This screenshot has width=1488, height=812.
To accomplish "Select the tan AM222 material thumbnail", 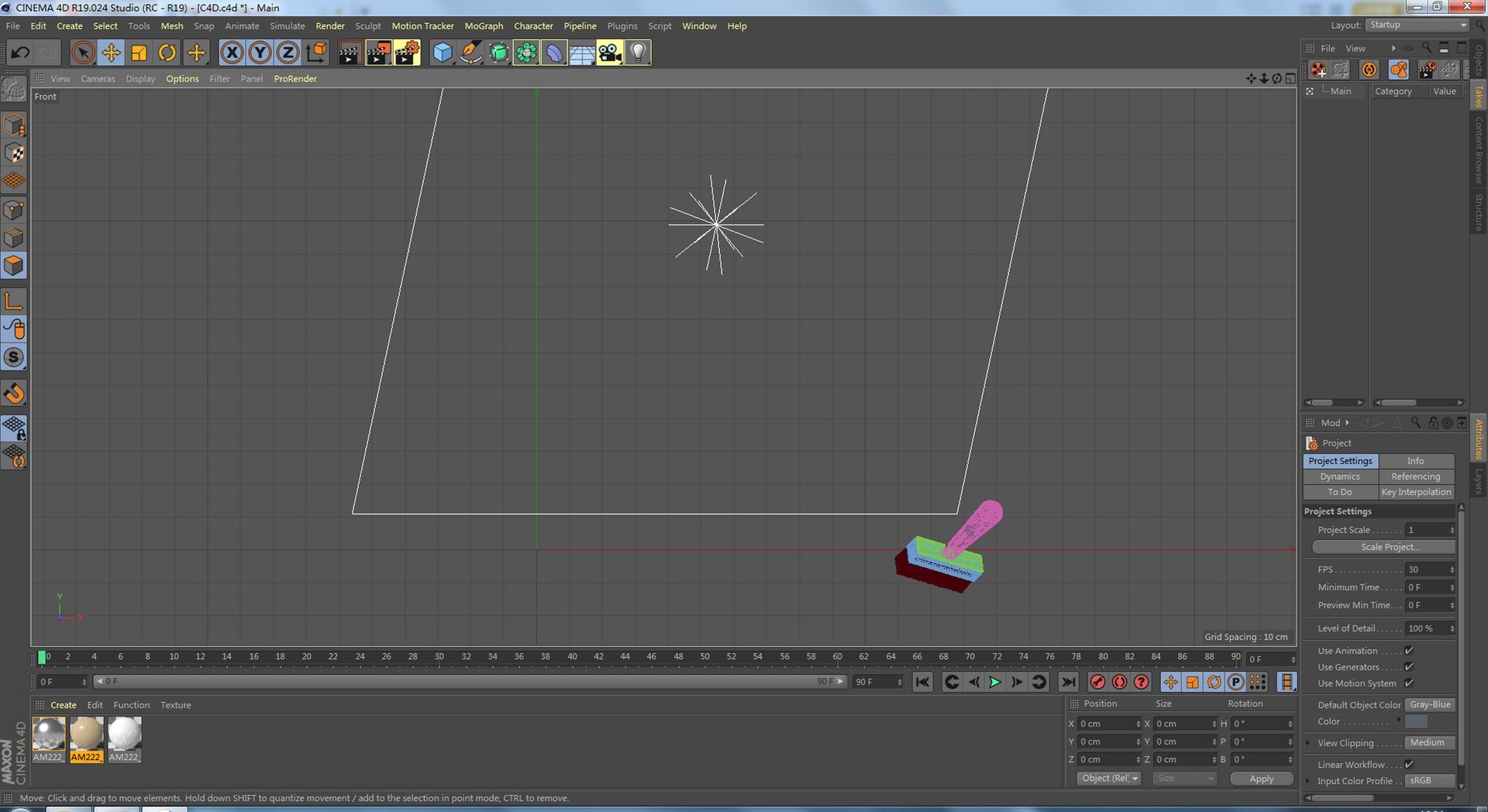I will click(86, 734).
